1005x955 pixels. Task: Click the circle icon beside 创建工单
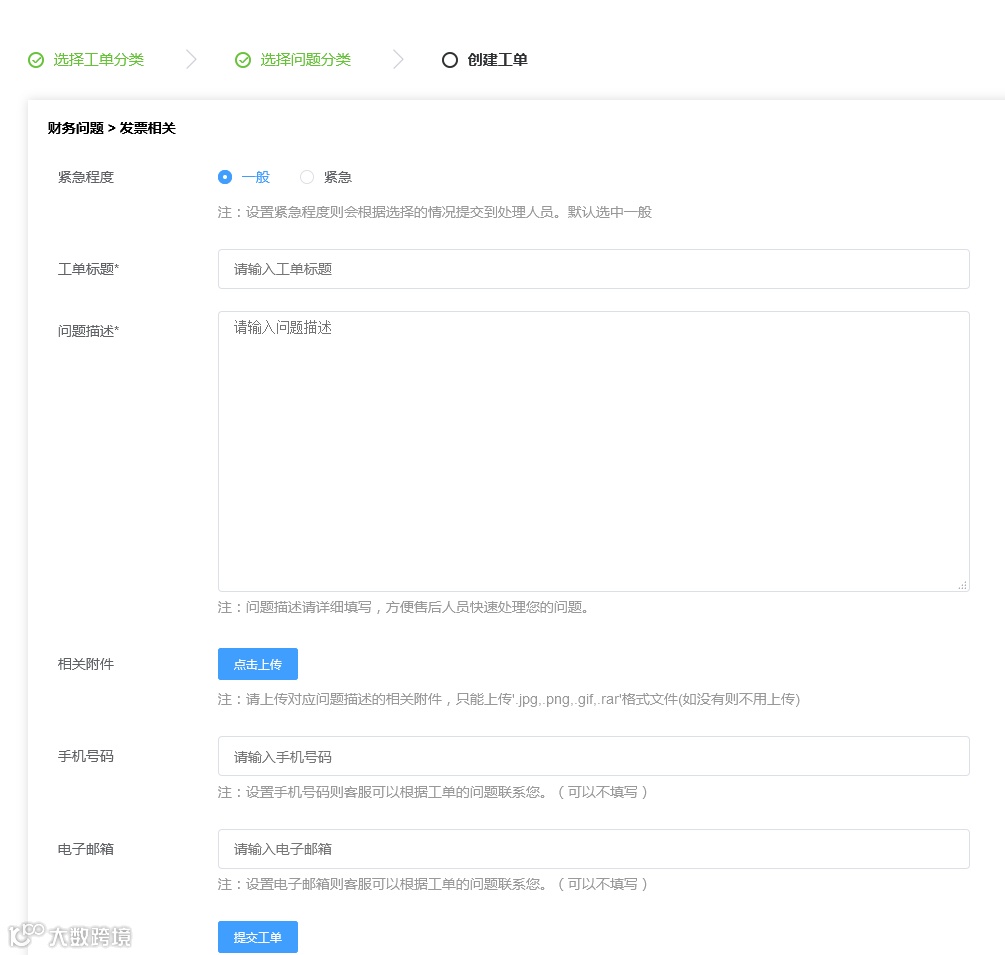450,60
